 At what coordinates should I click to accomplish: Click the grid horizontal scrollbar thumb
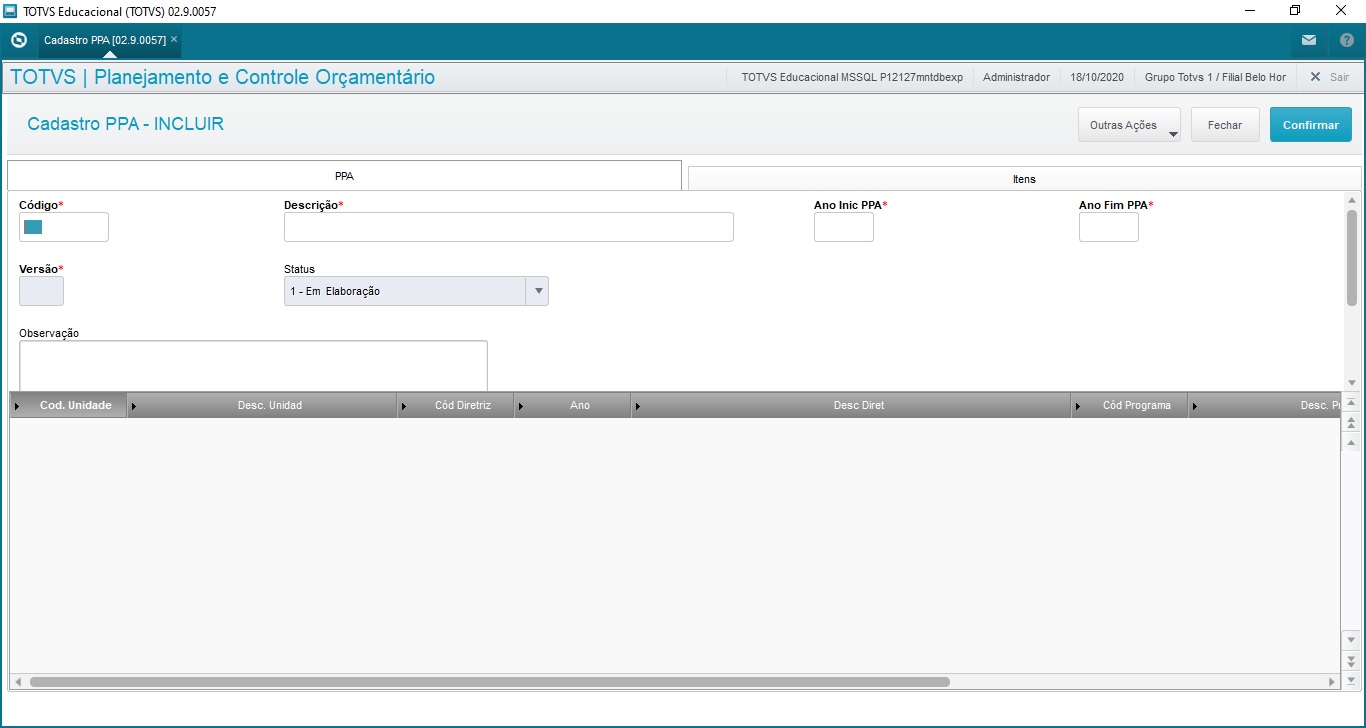[x=489, y=682]
